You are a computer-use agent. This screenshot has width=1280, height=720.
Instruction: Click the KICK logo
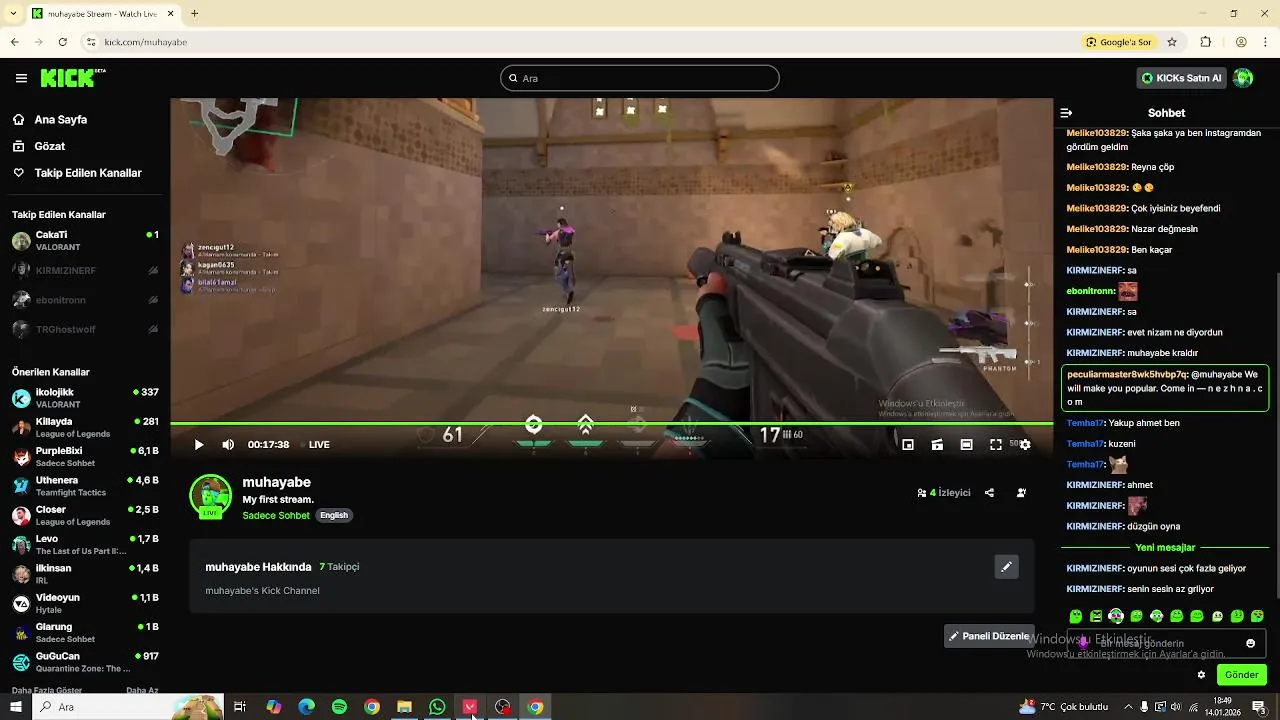pos(73,78)
